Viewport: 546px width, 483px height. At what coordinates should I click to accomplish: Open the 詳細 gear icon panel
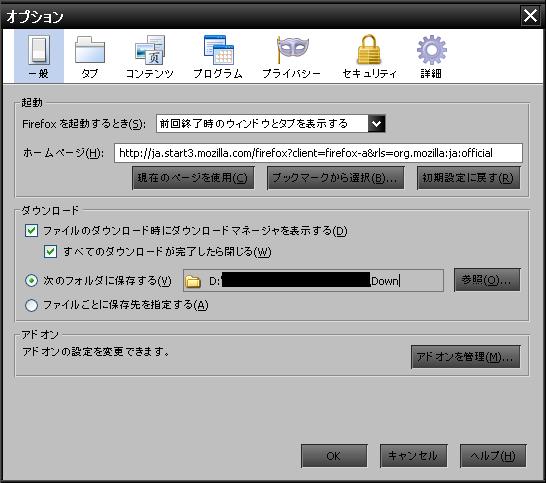point(431,56)
